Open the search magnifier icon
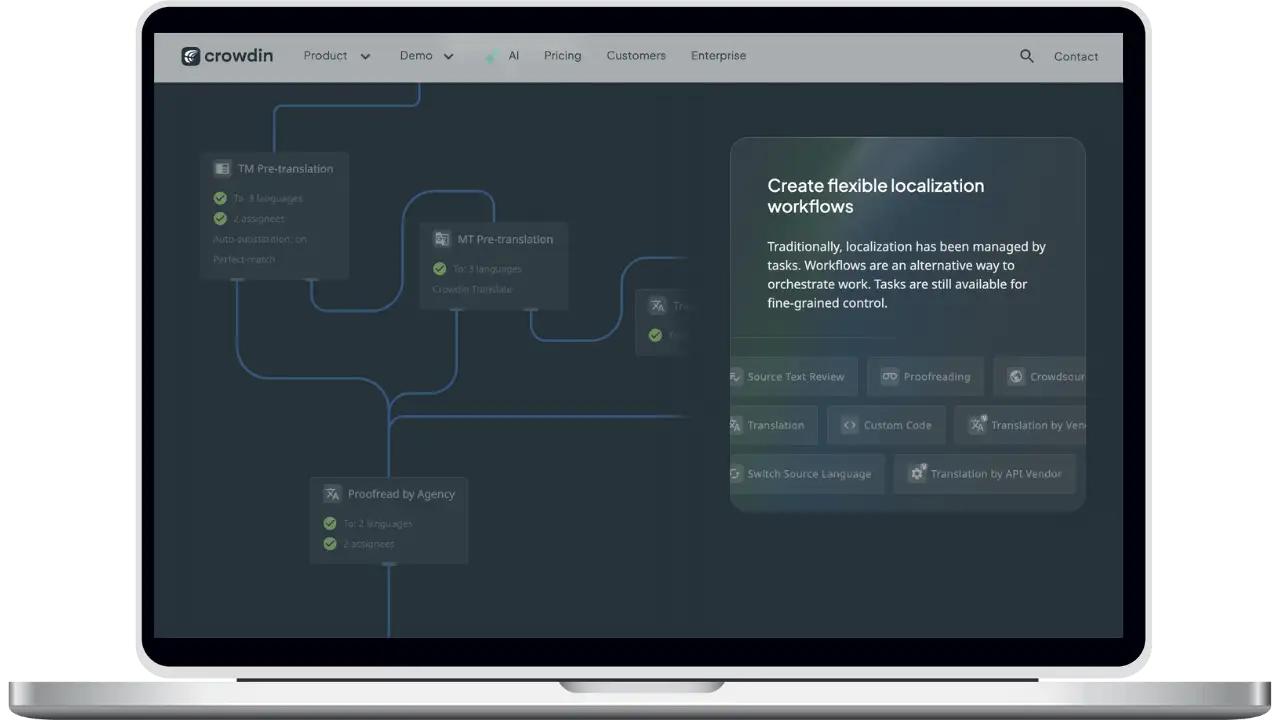The width and height of the screenshot is (1280, 720). click(x=1026, y=56)
